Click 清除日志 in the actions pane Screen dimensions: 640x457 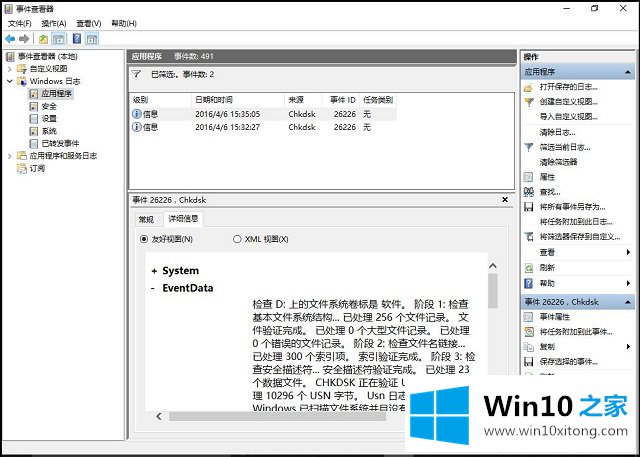(x=557, y=131)
